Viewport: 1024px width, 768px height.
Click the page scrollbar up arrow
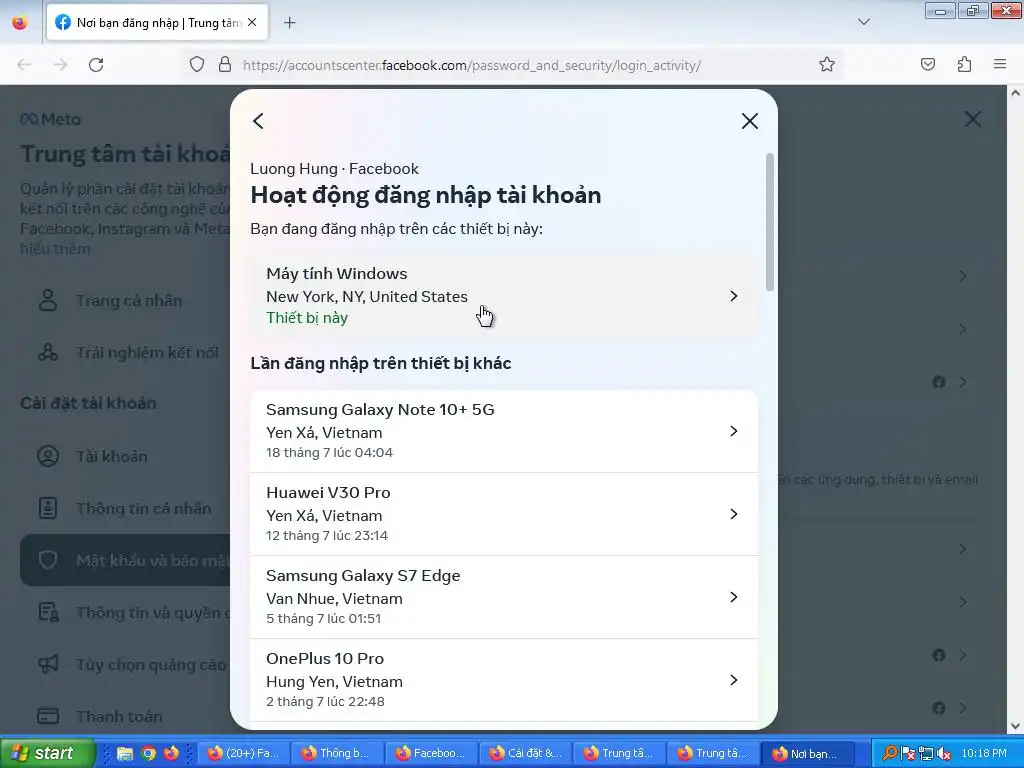1016,93
